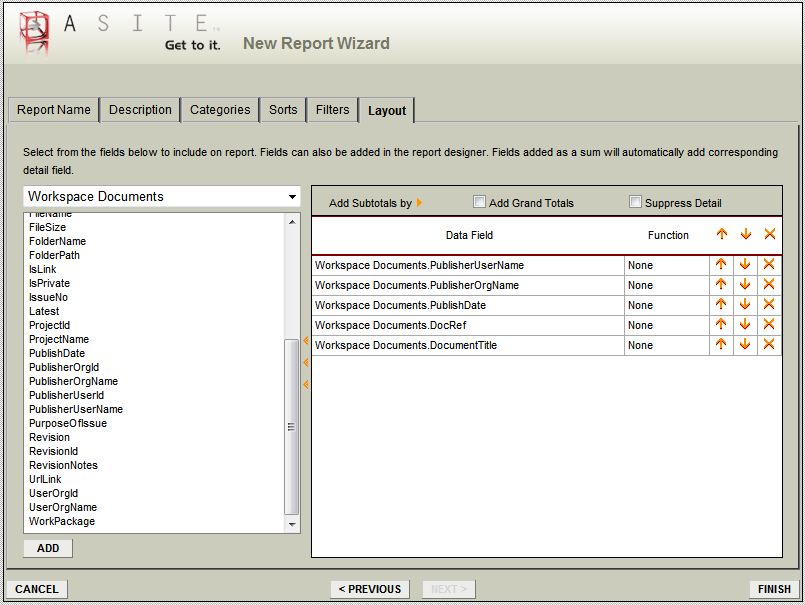The width and height of the screenshot is (805, 605).
Task: Click the field list scrollbar thumb
Action: coord(292,426)
